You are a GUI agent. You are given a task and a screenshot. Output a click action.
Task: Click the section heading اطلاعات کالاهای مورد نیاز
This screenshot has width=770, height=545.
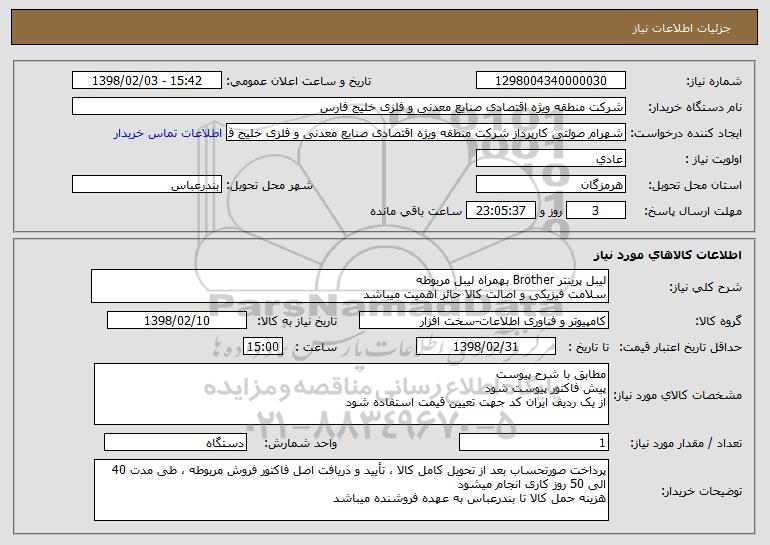pos(667,255)
